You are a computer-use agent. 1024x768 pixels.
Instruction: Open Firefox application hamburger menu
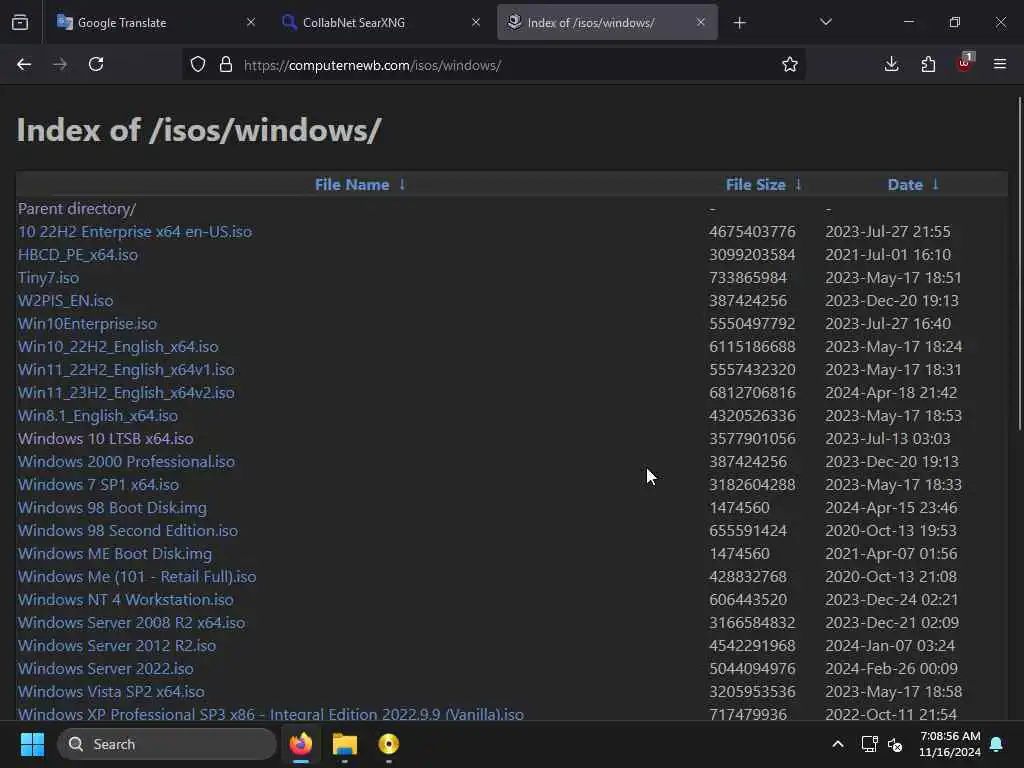pyautogui.click(x=1000, y=65)
